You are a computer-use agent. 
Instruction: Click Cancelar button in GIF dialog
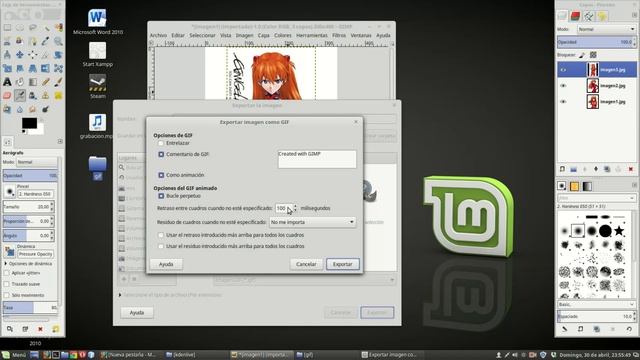(306, 264)
